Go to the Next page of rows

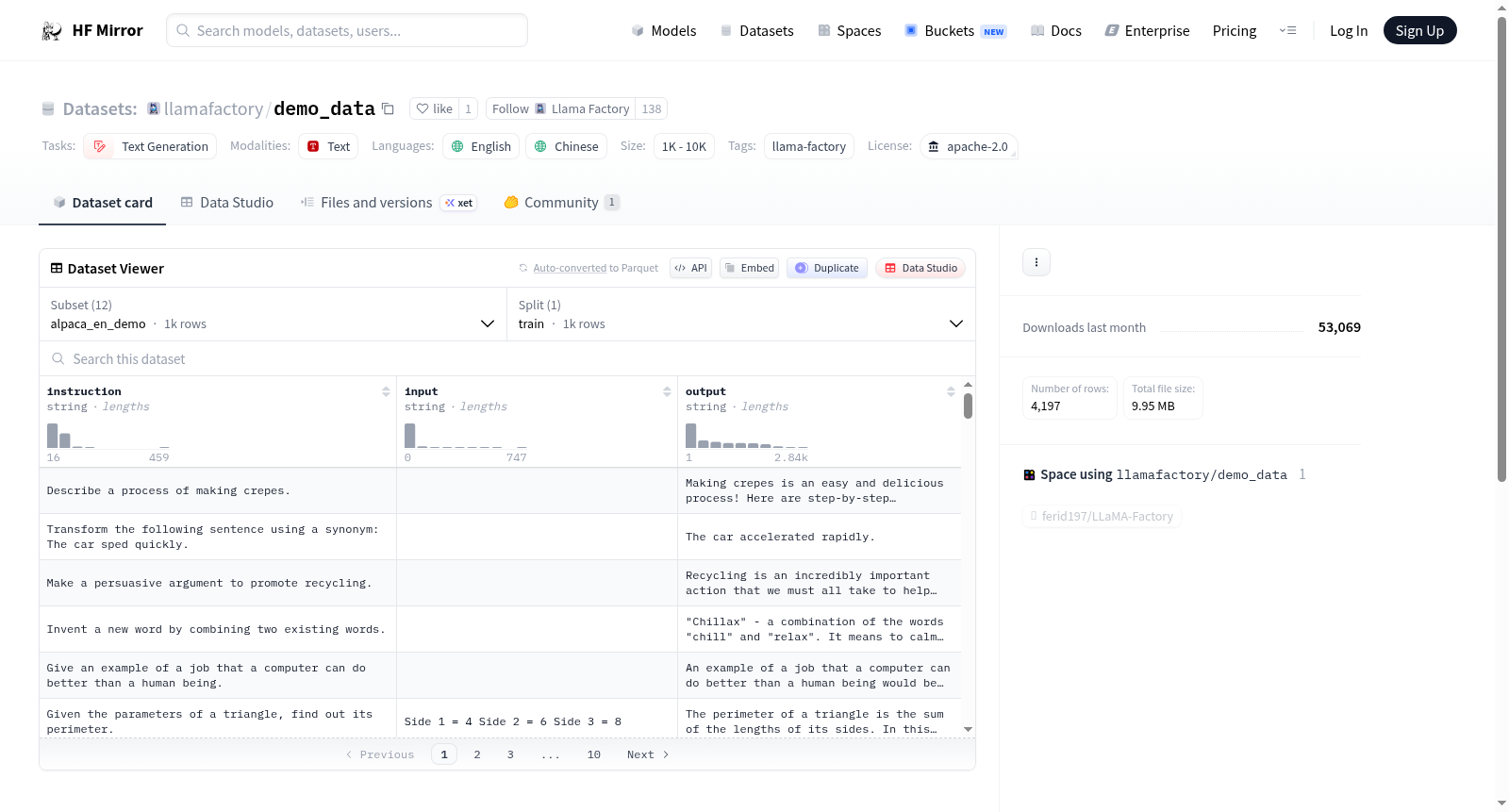pyautogui.click(x=648, y=754)
